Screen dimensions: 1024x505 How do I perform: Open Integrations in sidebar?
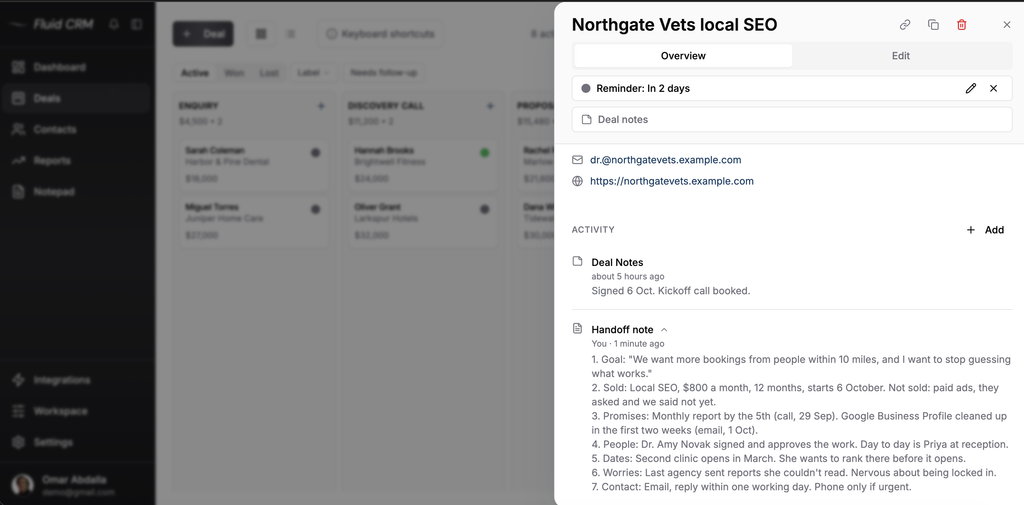(77, 380)
